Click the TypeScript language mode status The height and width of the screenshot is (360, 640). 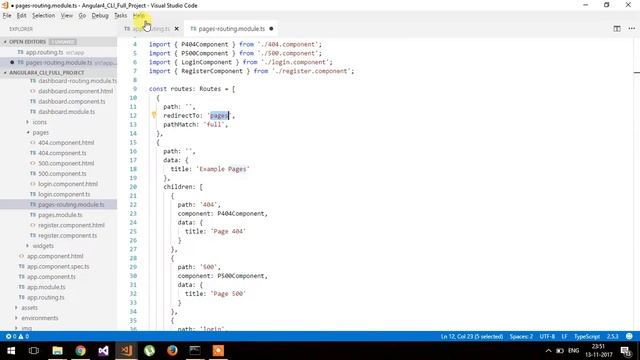(587, 336)
